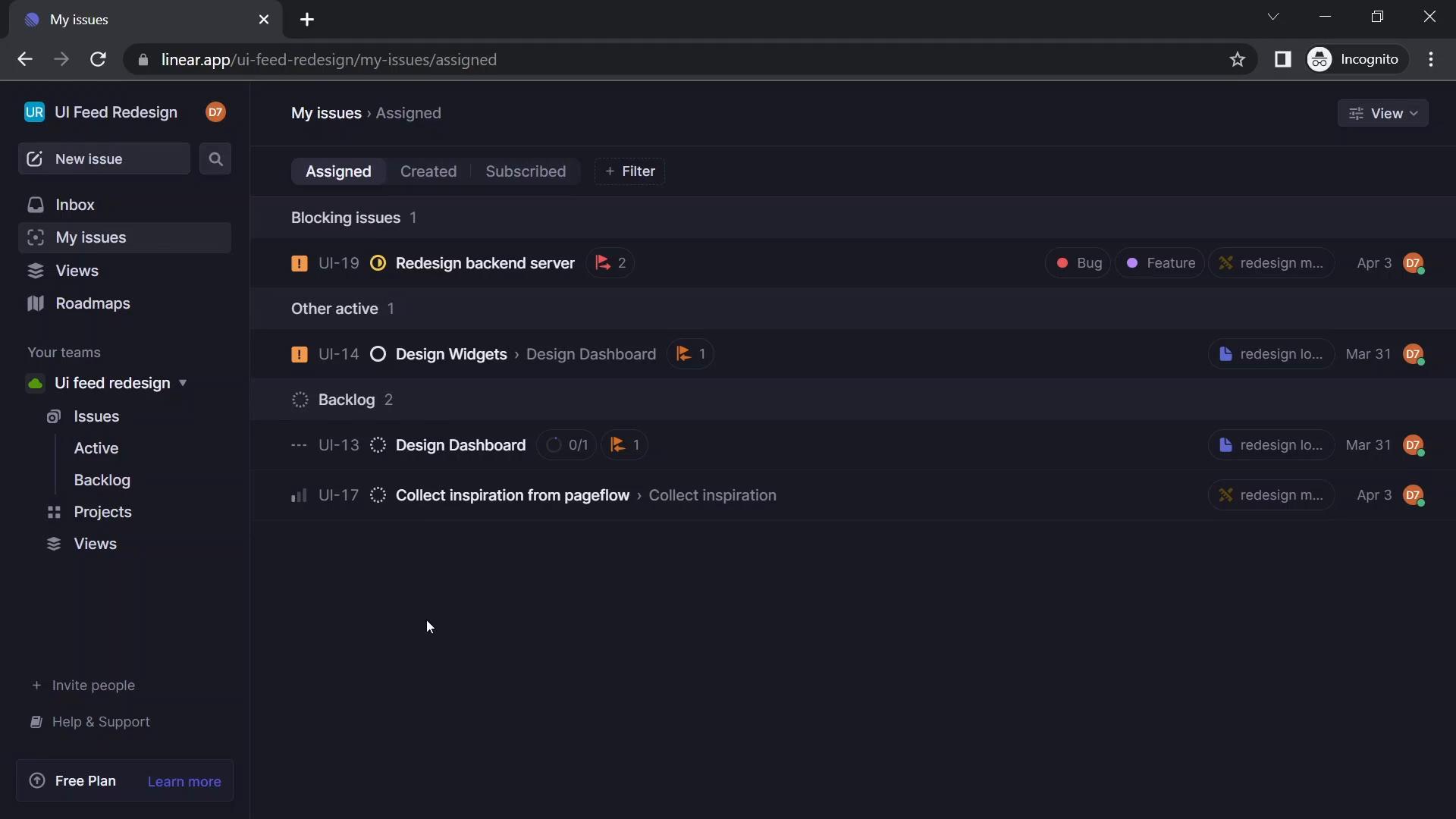This screenshot has width=1456, height=819.
Task: Toggle the circular status icon on UI-14
Action: tap(378, 354)
